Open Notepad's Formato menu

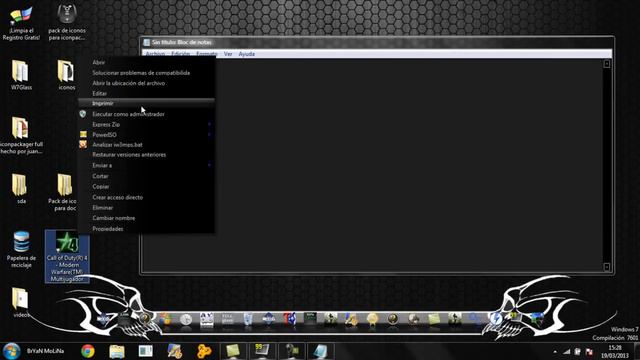207,54
